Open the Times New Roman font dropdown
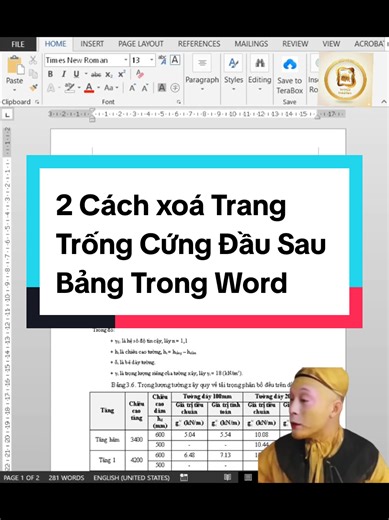Image resolution: width=389 pixels, height=520 pixels. pyautogui.click(x=125, y=60)
